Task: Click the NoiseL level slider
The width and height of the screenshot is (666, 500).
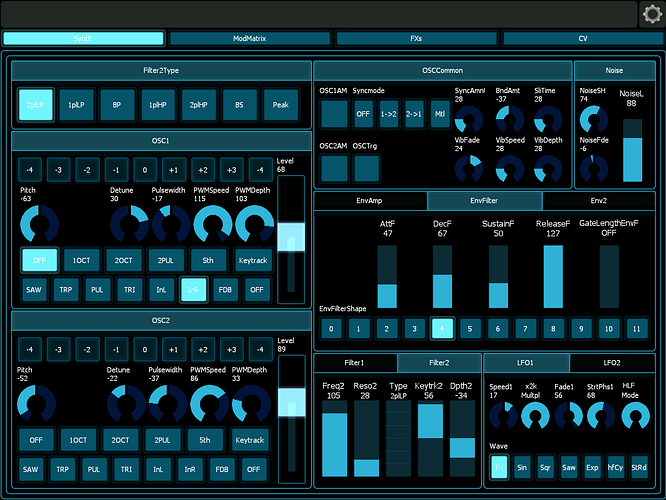Action: point(631,152)
